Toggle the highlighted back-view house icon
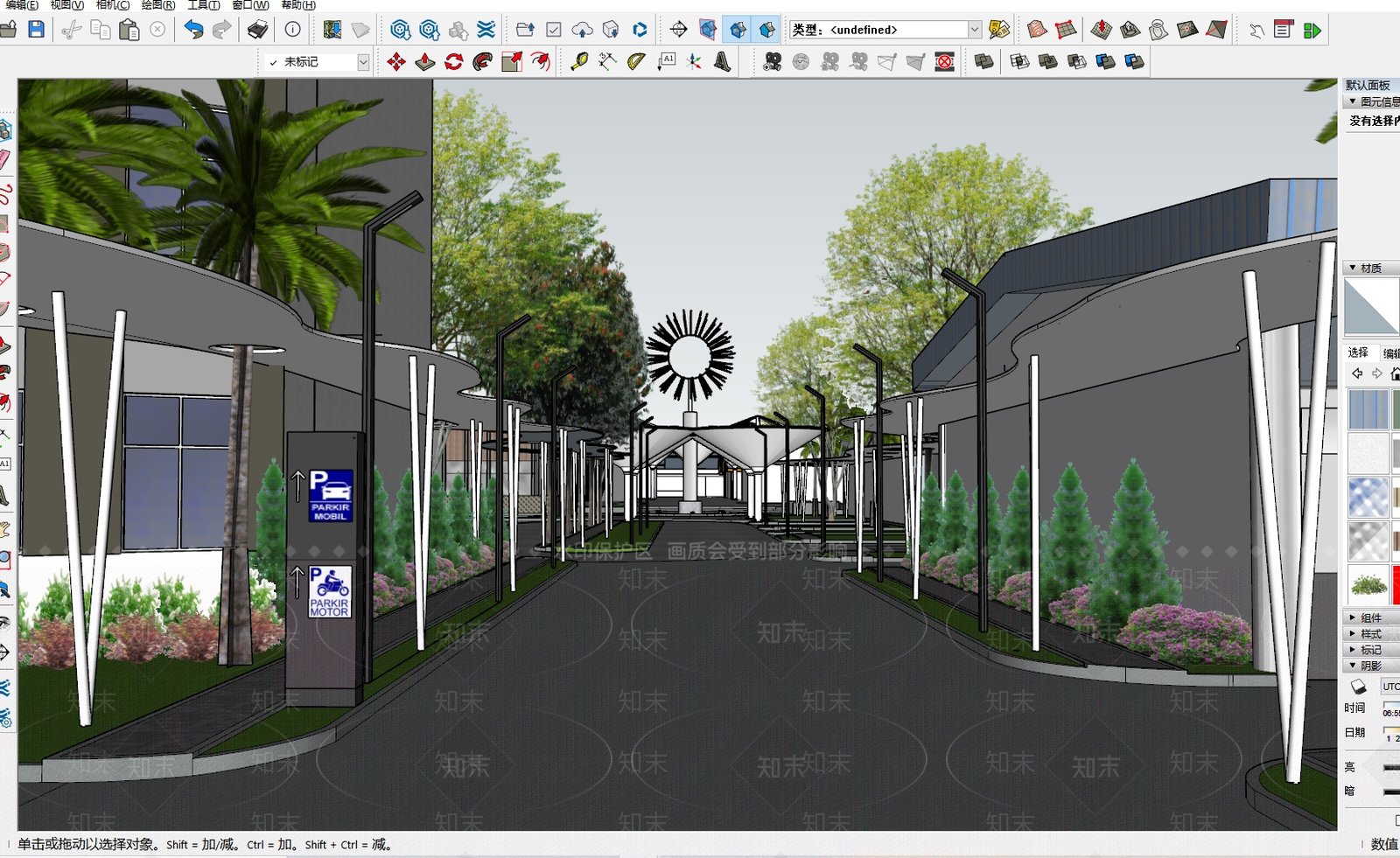The image size is (1400, 858). coord(738,30)
